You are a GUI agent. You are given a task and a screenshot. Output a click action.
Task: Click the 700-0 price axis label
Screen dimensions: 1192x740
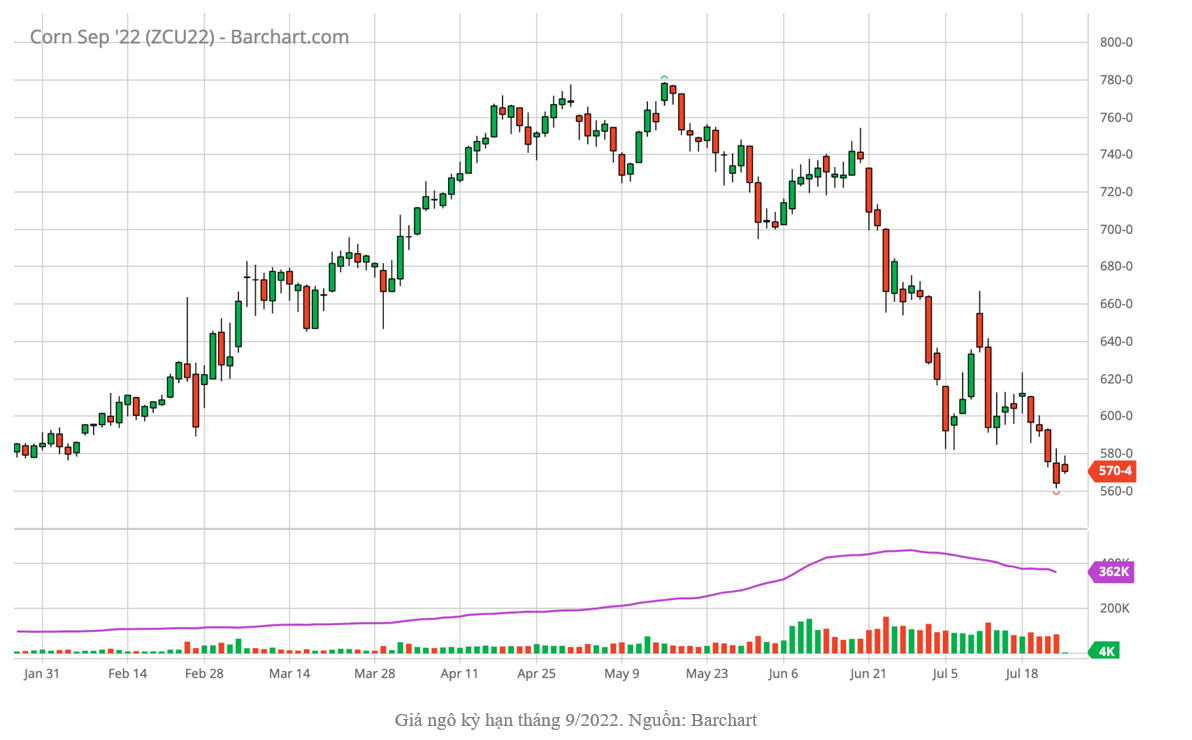click(1115, 229)
